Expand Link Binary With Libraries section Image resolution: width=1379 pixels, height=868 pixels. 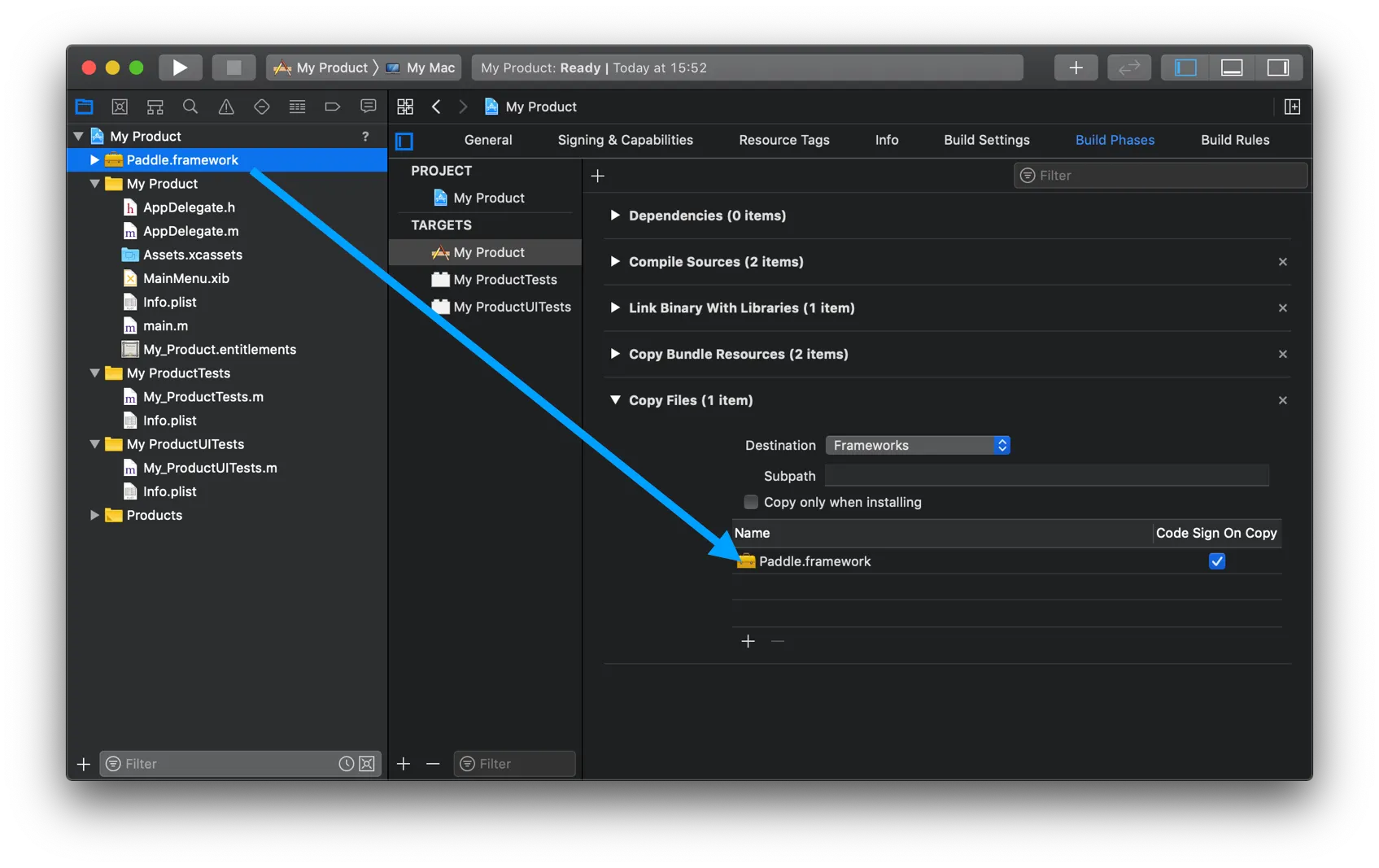pos(615,308)
